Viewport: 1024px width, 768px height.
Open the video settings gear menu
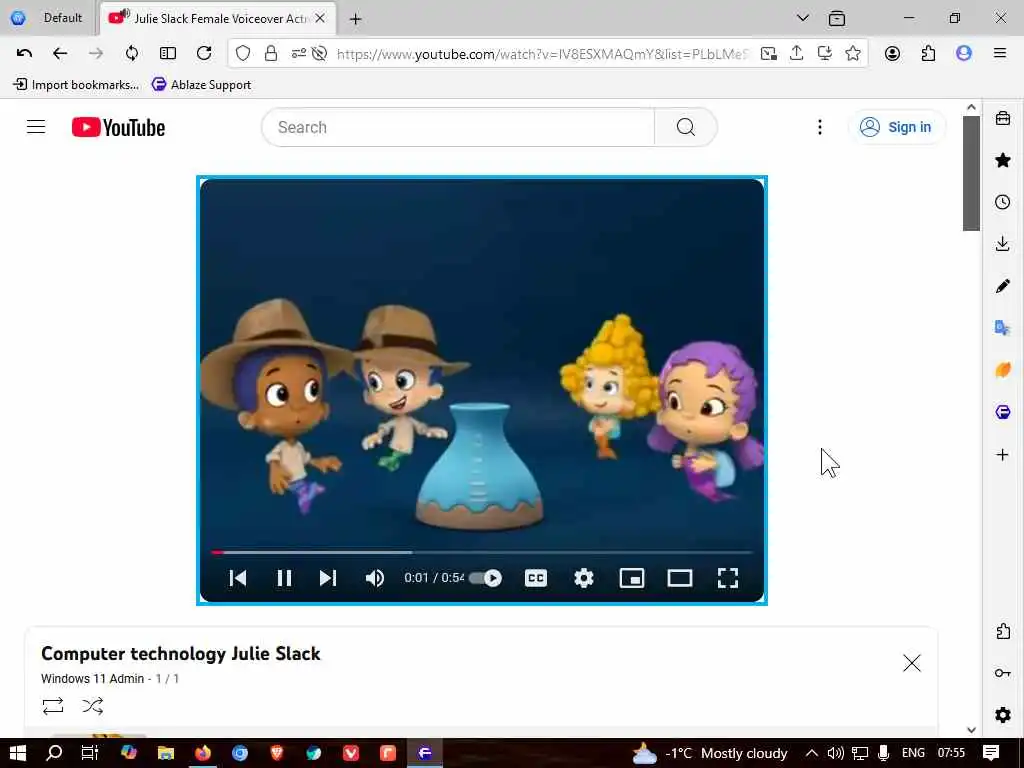coord(583,578)
